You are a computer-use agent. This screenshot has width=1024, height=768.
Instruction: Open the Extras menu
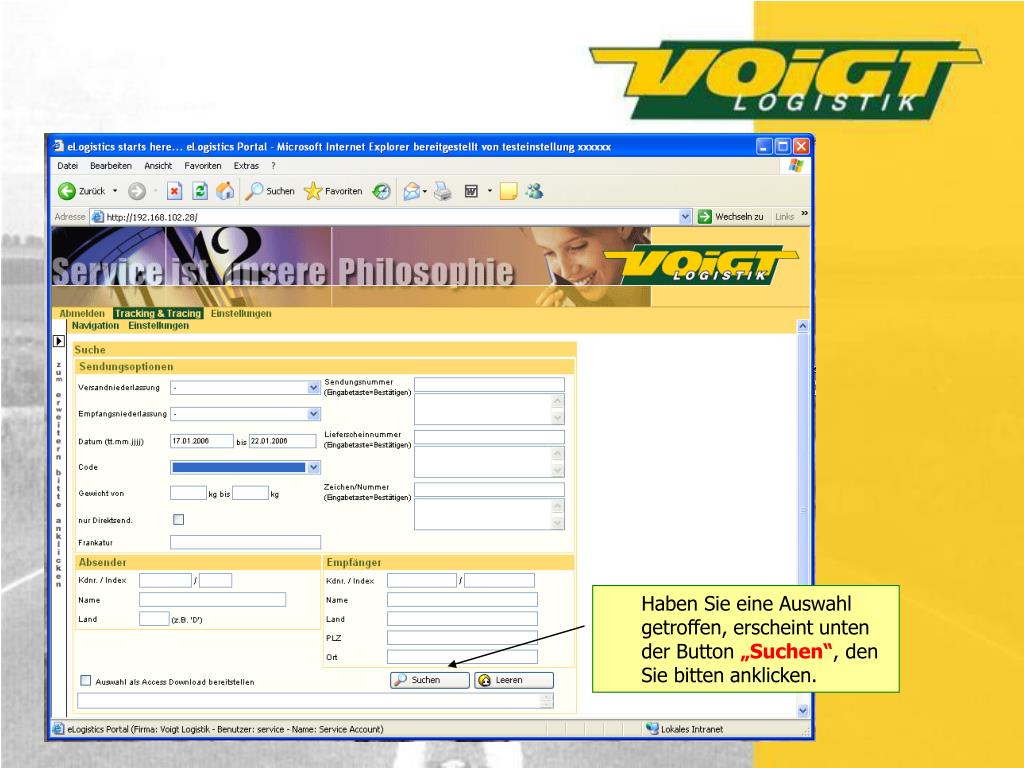246,166
